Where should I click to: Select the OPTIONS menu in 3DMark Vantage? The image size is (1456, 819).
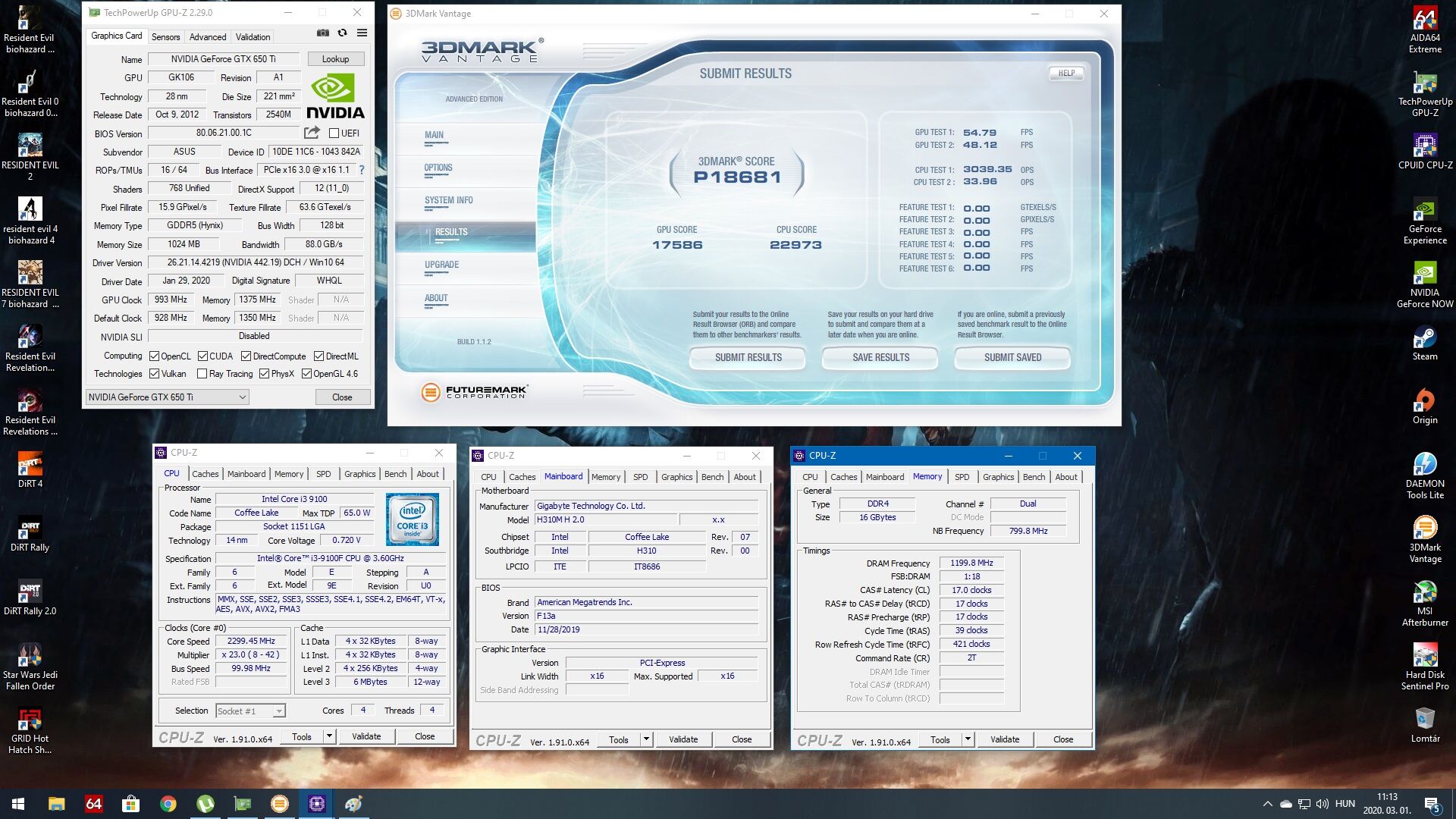438,168
